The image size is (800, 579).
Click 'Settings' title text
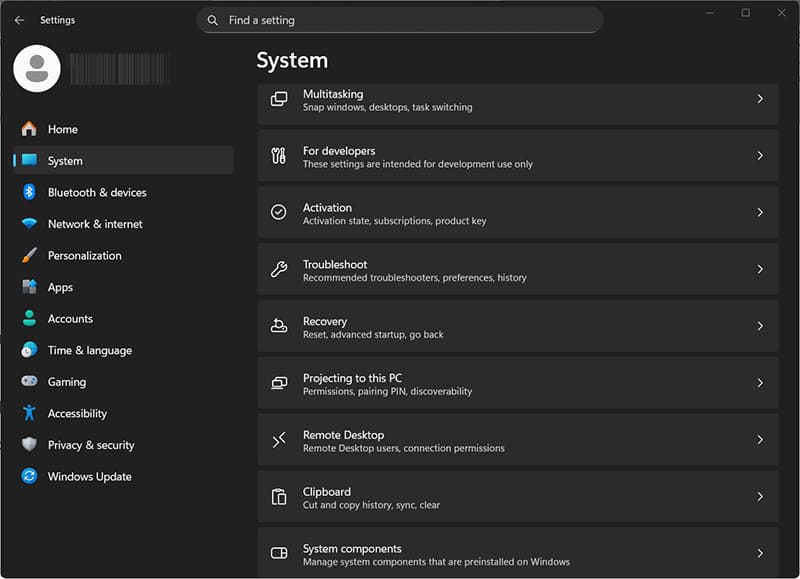point(58,20)
